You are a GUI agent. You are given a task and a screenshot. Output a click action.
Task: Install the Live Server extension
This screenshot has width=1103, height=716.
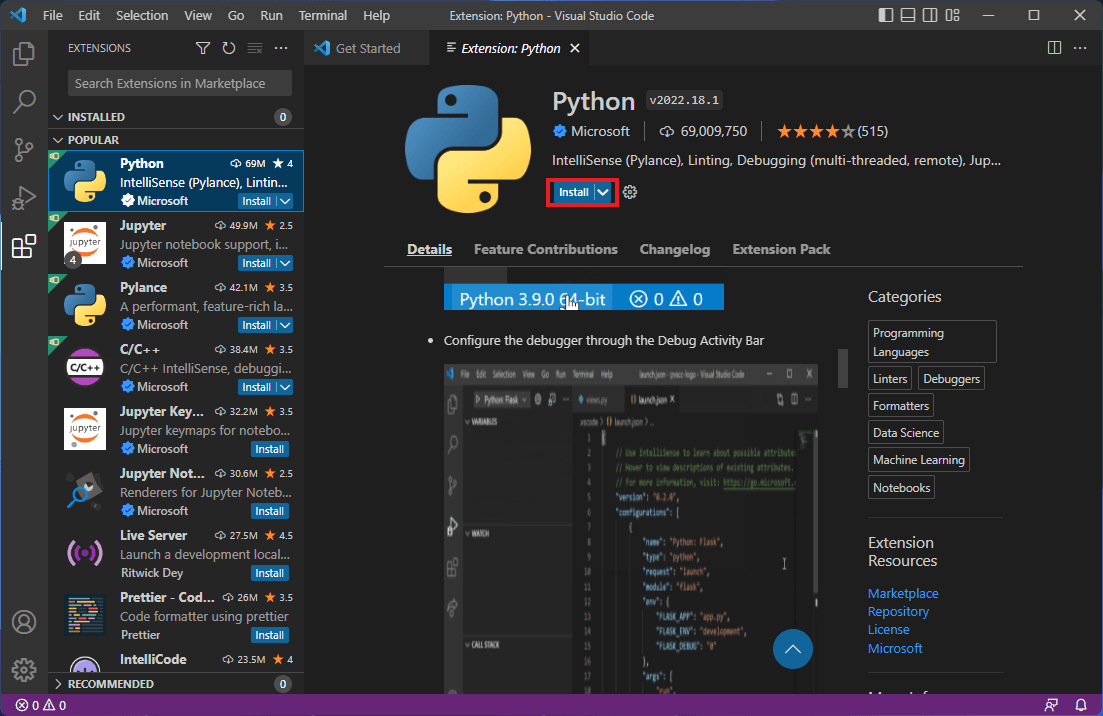click(269, 573)
